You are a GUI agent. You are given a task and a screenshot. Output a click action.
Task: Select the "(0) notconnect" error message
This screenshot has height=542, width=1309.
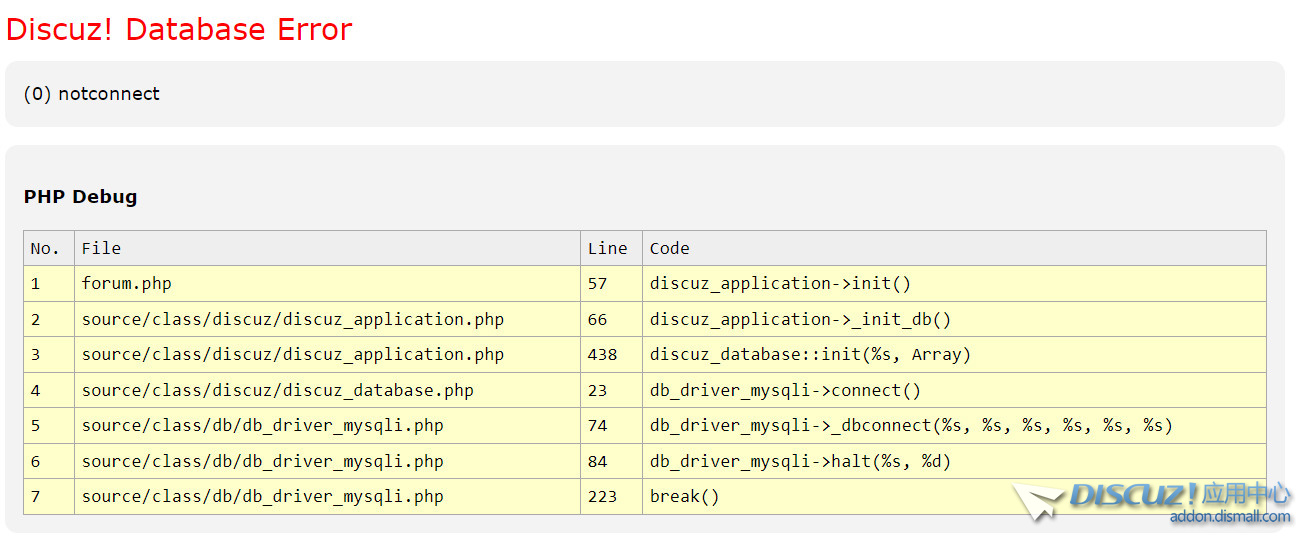(x=92, y=94)
